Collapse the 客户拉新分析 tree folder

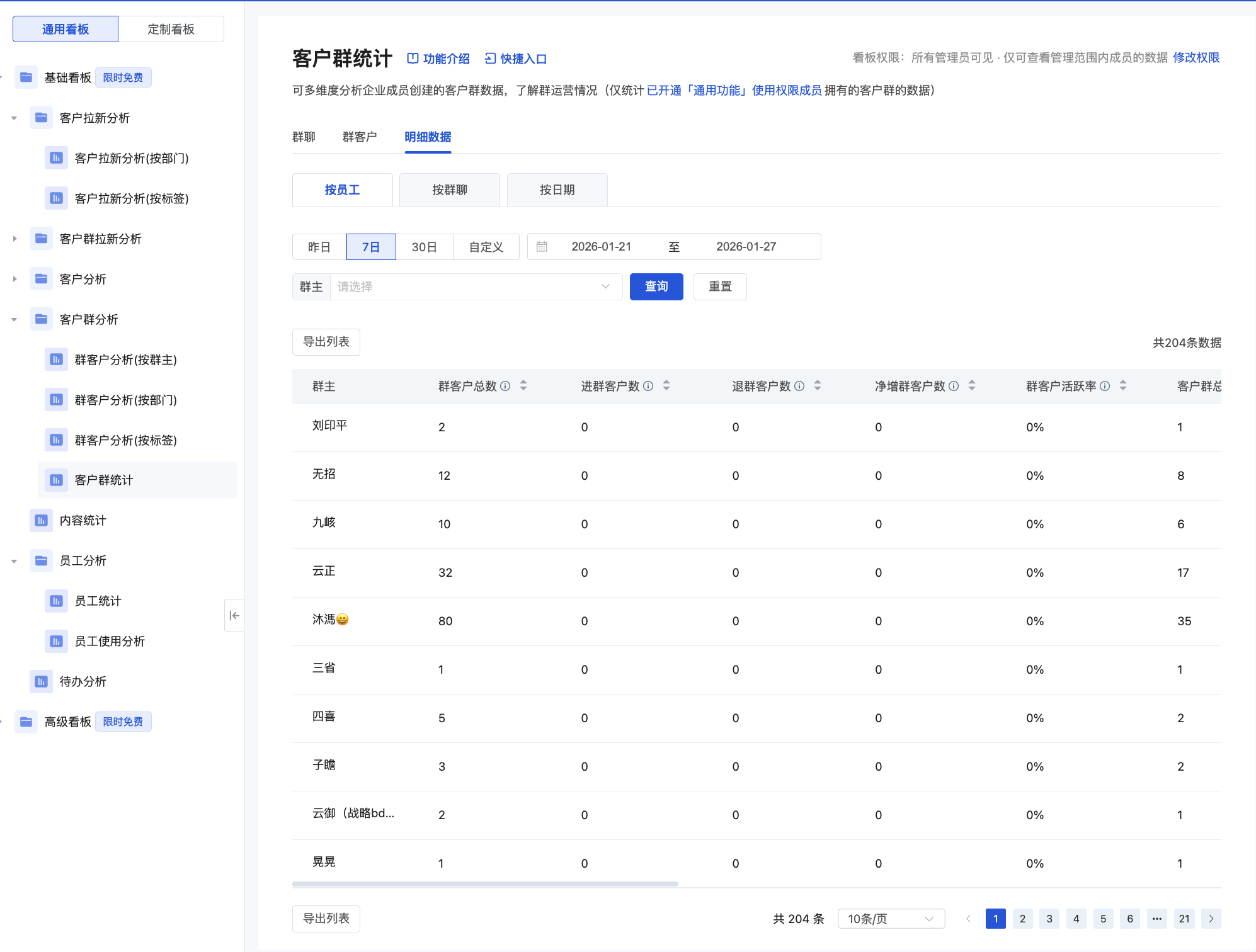pos(14,118)
